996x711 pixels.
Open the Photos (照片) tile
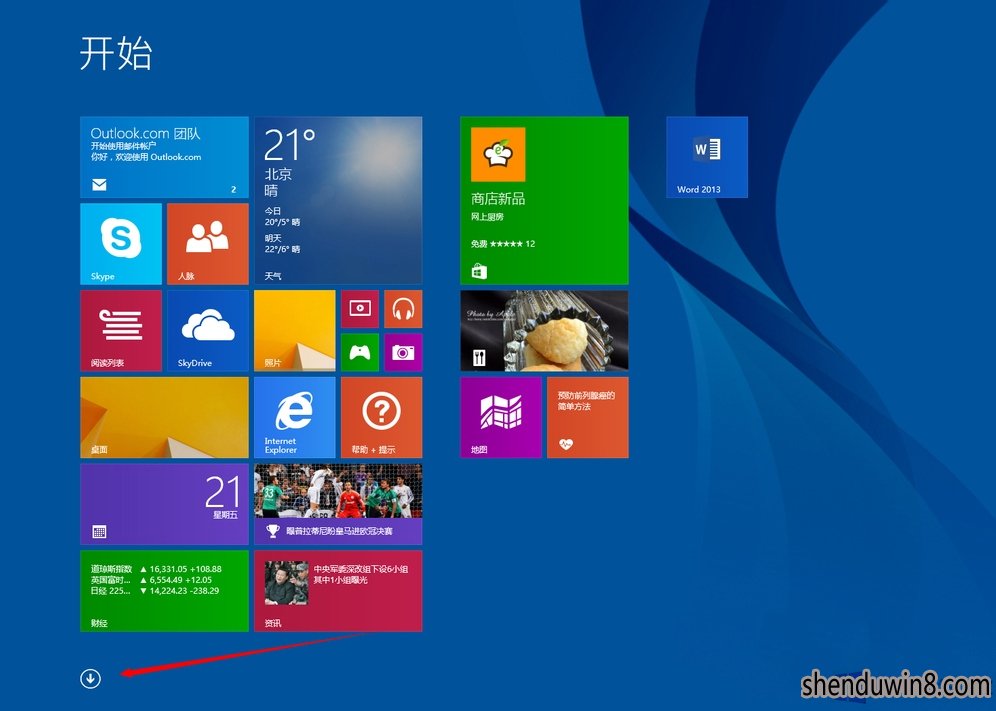295,330
